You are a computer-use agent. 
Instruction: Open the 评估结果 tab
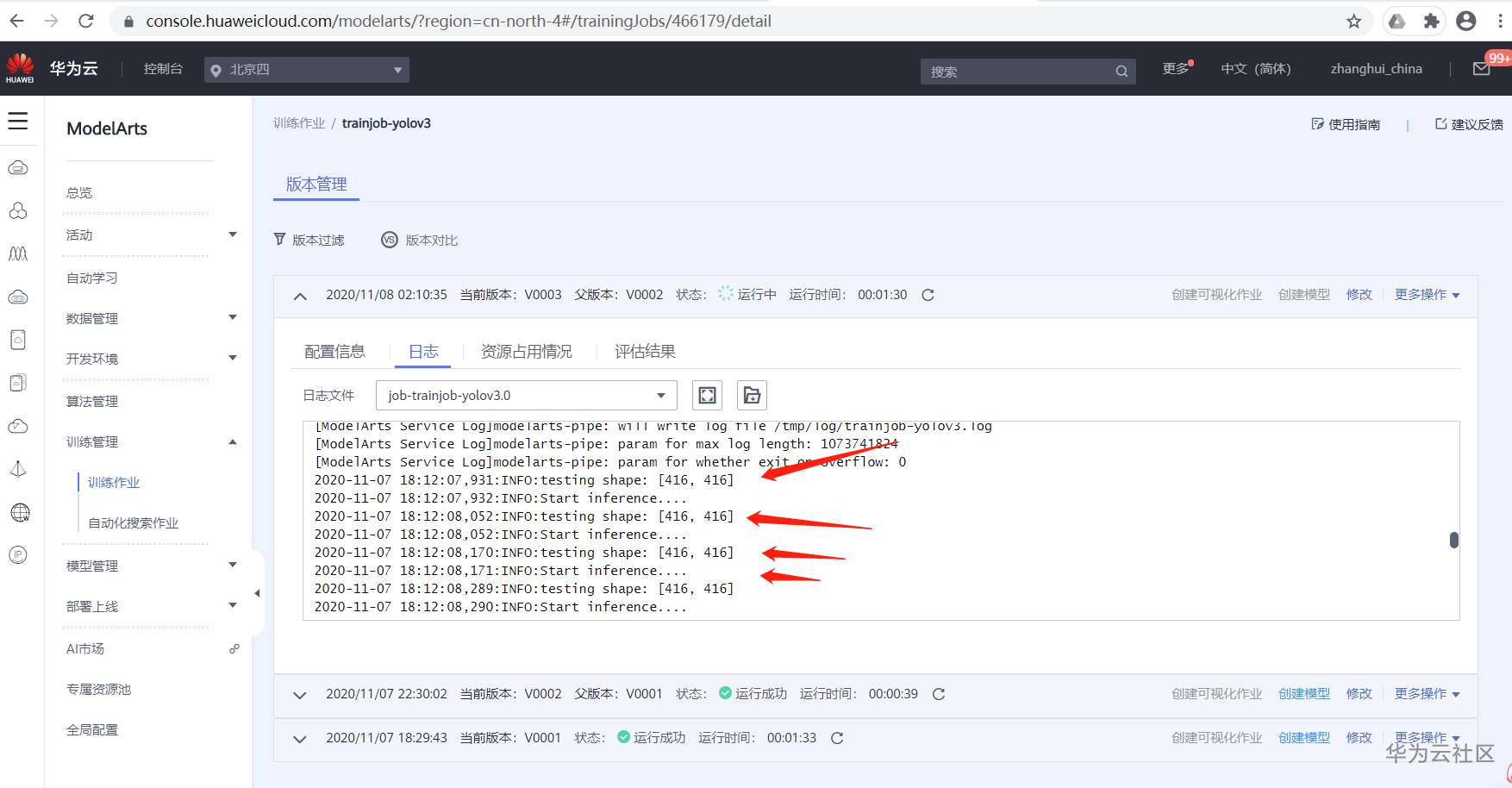point(645,352)
